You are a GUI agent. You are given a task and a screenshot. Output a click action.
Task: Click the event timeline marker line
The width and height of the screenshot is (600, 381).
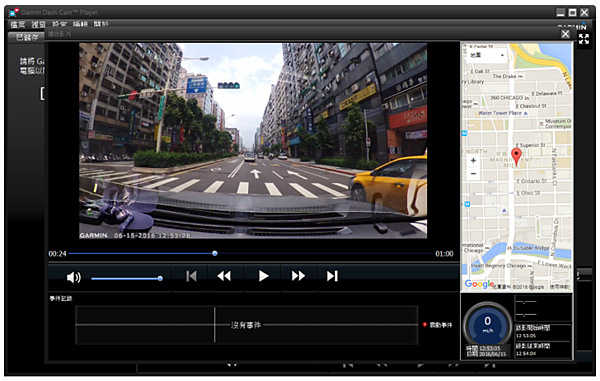(214, 325)
